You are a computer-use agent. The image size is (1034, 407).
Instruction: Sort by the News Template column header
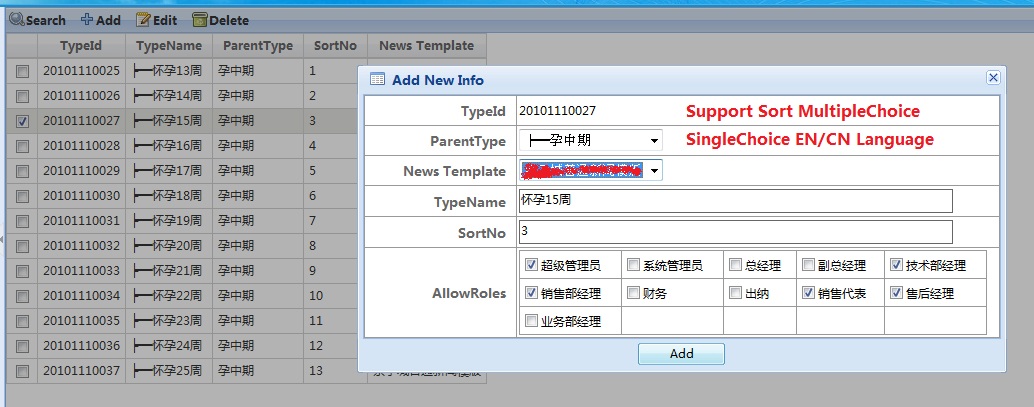pyautogui.click(x=427, y=46)
